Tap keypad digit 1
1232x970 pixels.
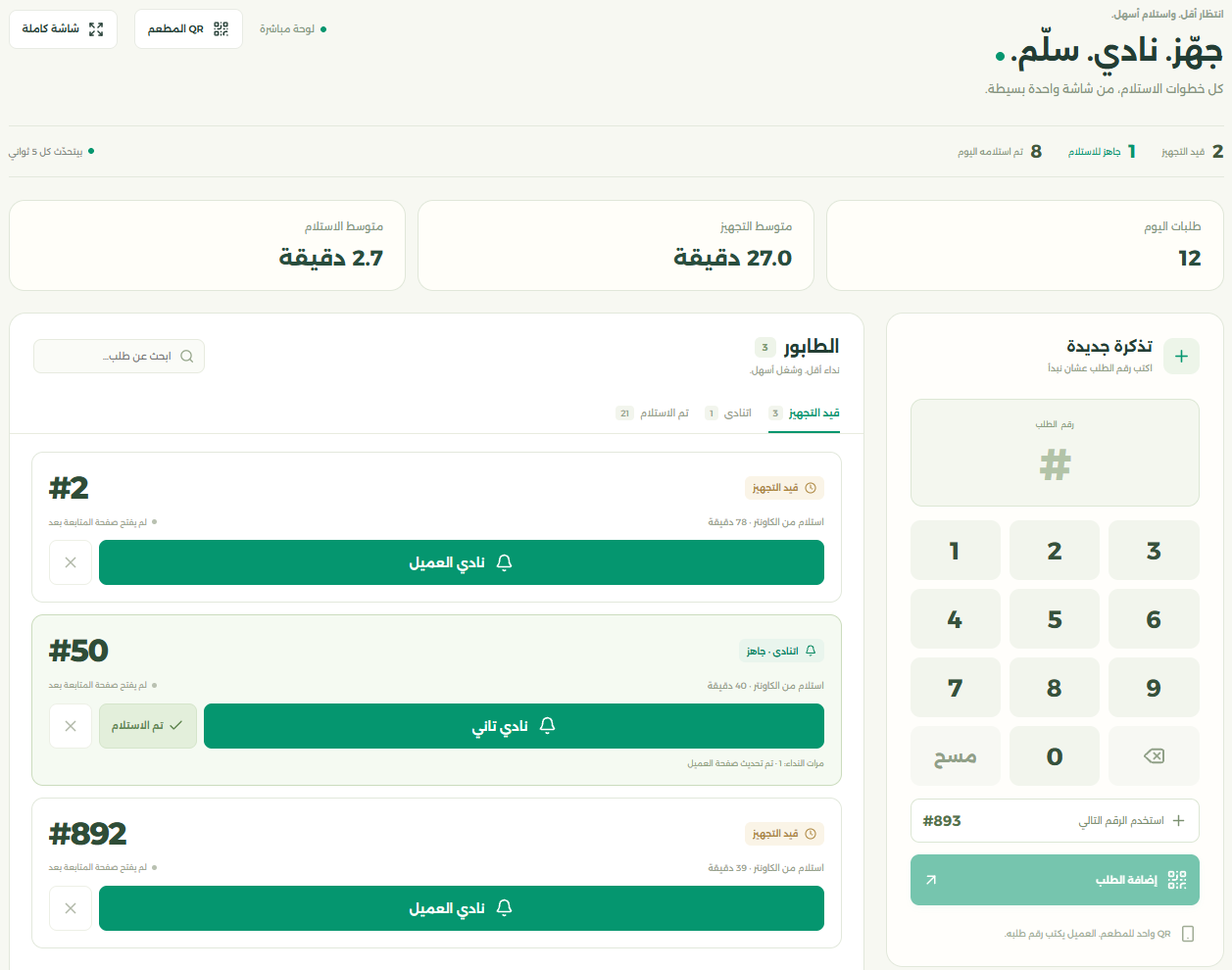956,551
